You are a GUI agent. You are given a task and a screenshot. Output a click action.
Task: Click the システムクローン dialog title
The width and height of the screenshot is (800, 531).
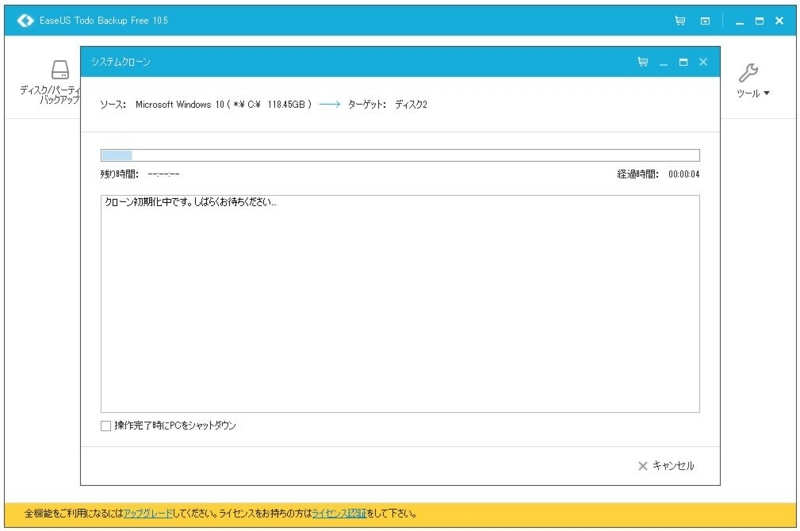[120, 62]
